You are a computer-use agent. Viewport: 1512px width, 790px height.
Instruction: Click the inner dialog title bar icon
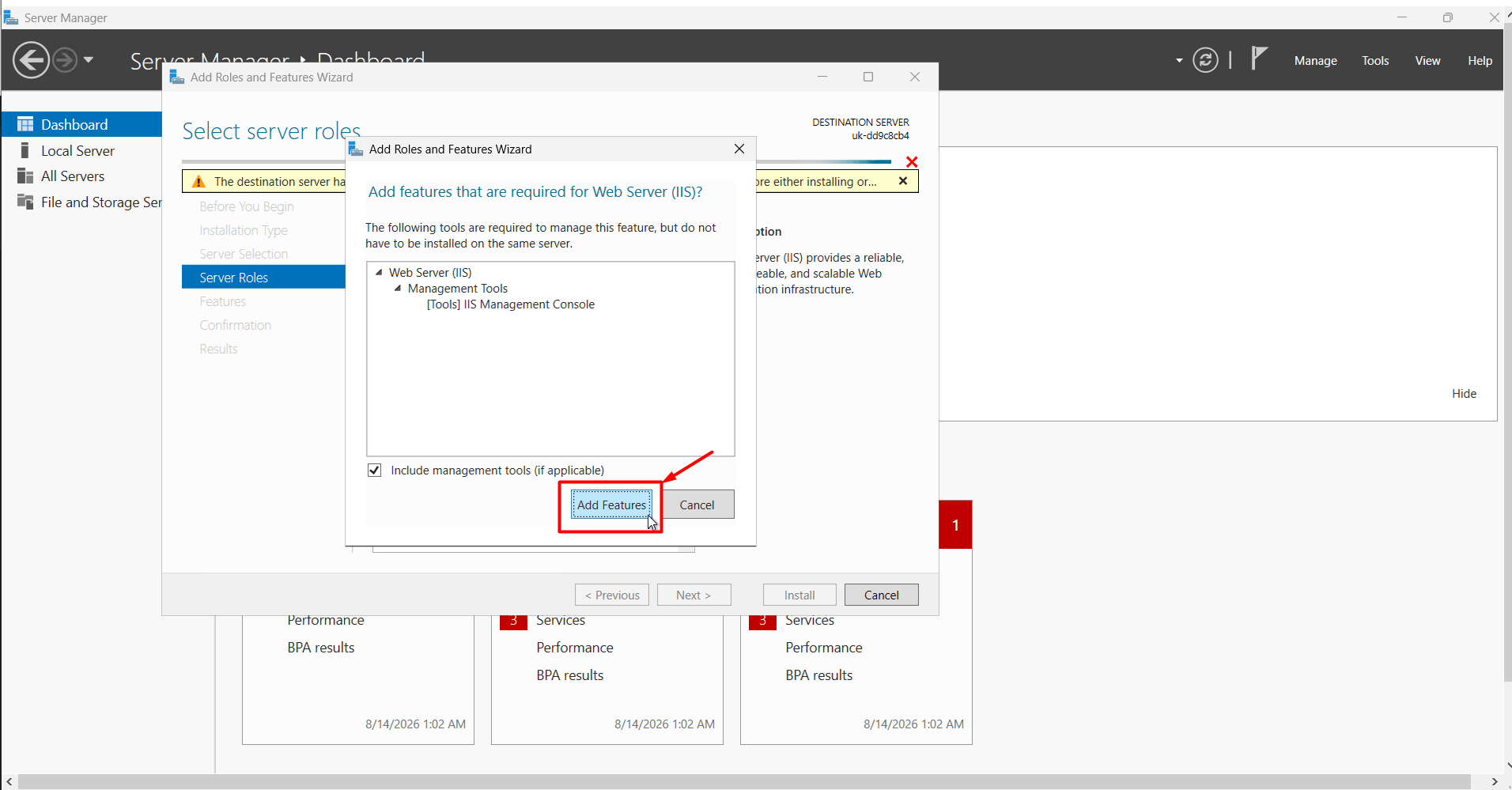tap(356, 149)
